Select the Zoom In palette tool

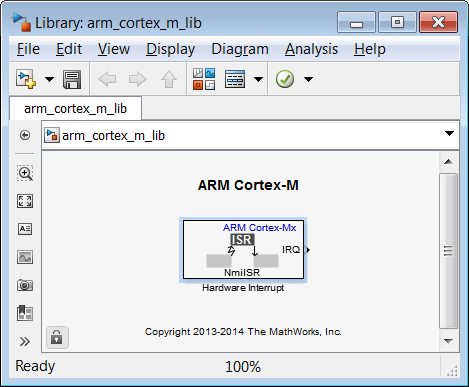click(25, 173)
